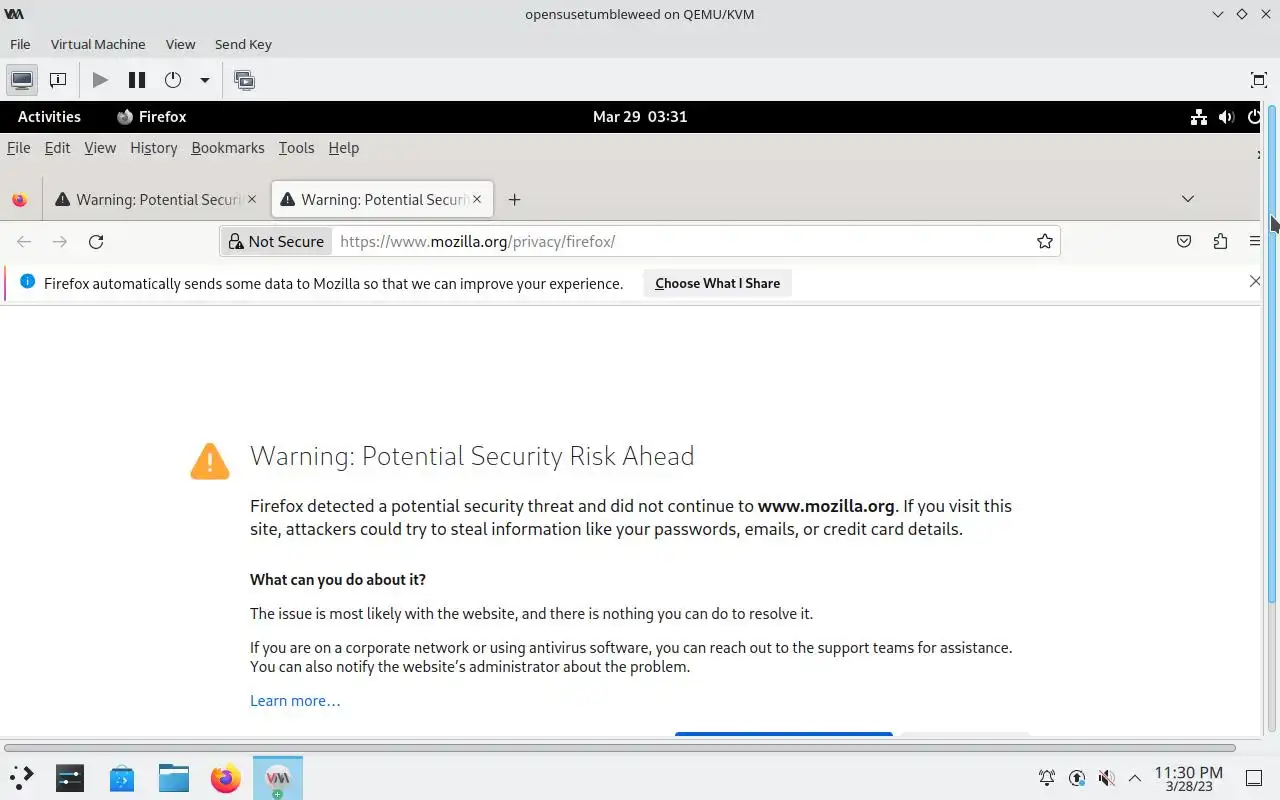
Task: Click the 11:30 PM host clock
Action: pos(1188,778)
